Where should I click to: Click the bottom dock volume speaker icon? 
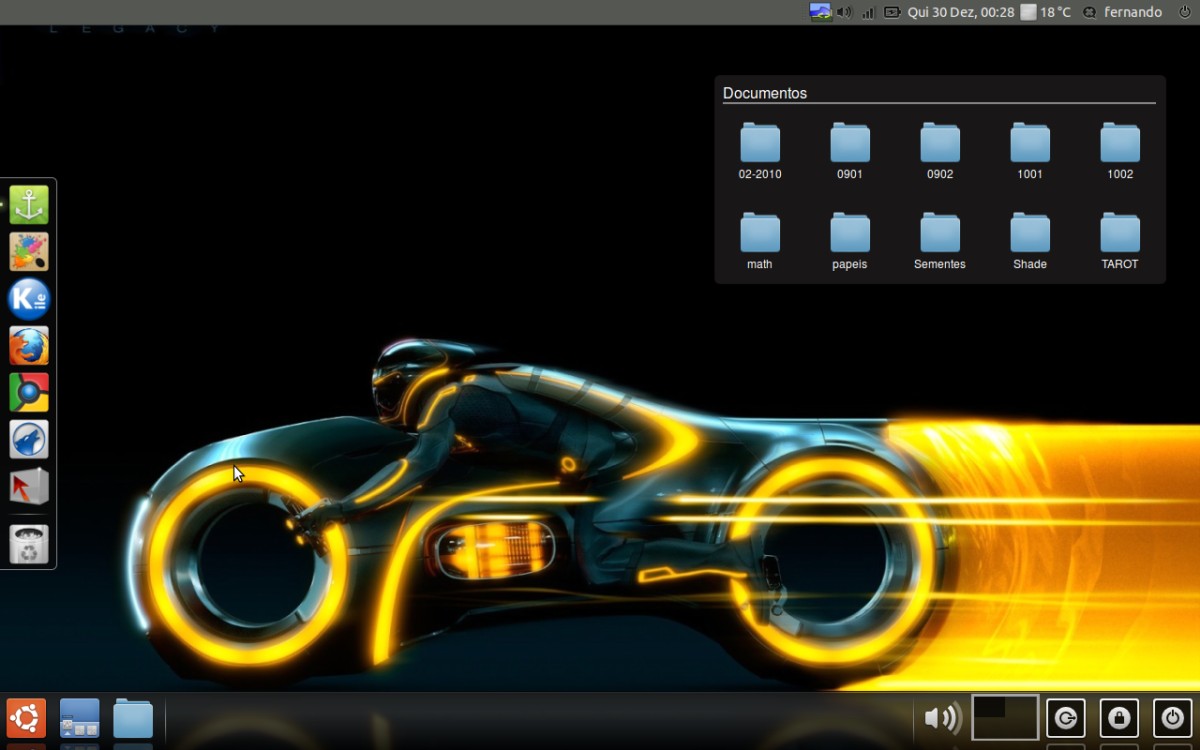943,718
